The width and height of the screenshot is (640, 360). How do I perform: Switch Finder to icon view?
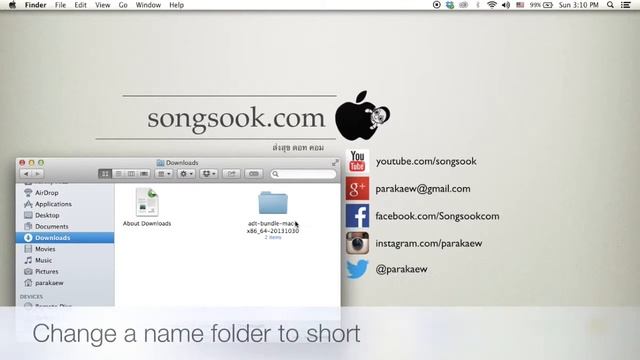pos(105,174)
